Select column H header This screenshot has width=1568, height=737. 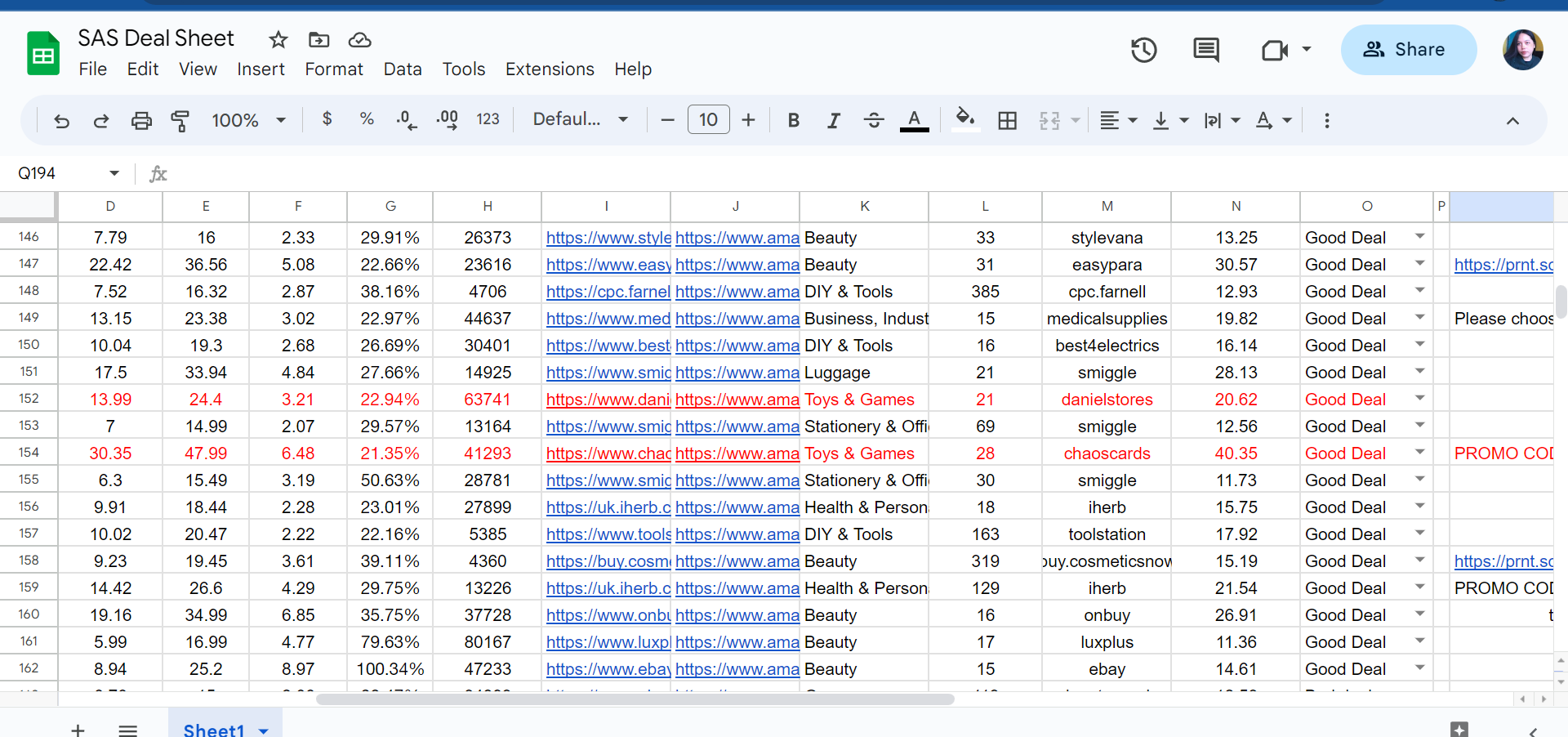coord(488,207)
